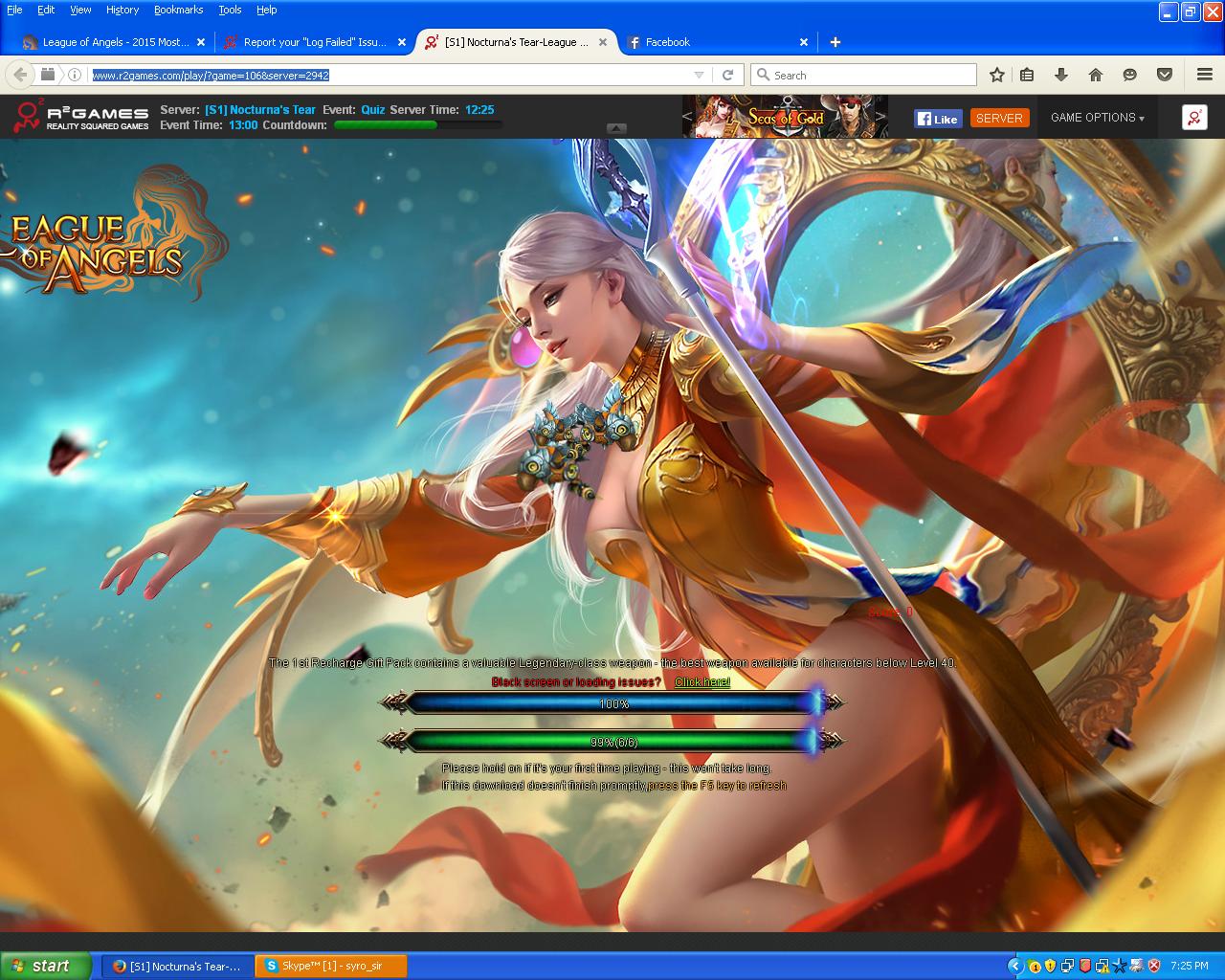Collapse the R2Games top bar arrow
1225x980 pixels.
point(616,128)
